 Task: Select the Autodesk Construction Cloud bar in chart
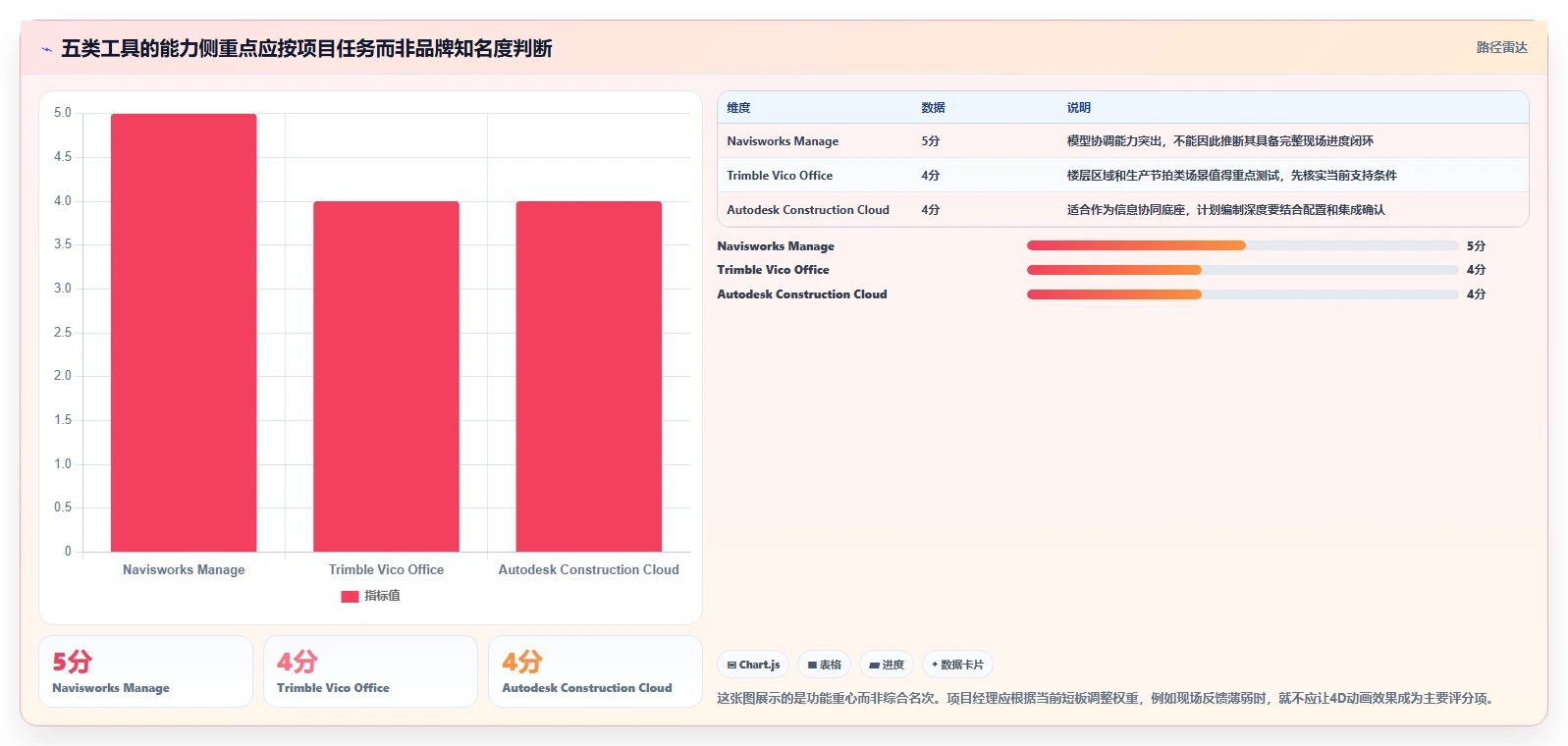pyautogui.click(x=588, y=377)
